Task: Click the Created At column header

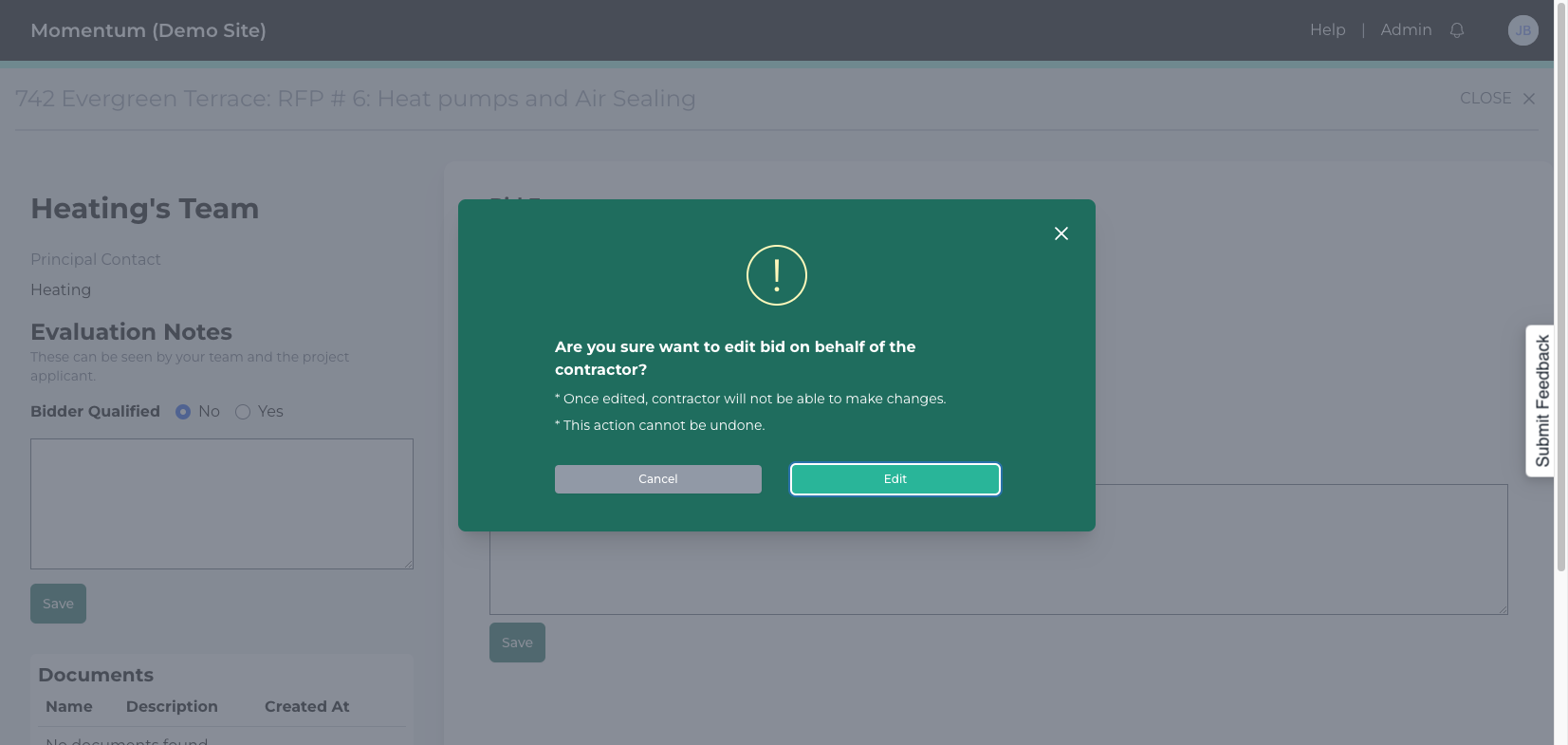Action: [307, 707]
